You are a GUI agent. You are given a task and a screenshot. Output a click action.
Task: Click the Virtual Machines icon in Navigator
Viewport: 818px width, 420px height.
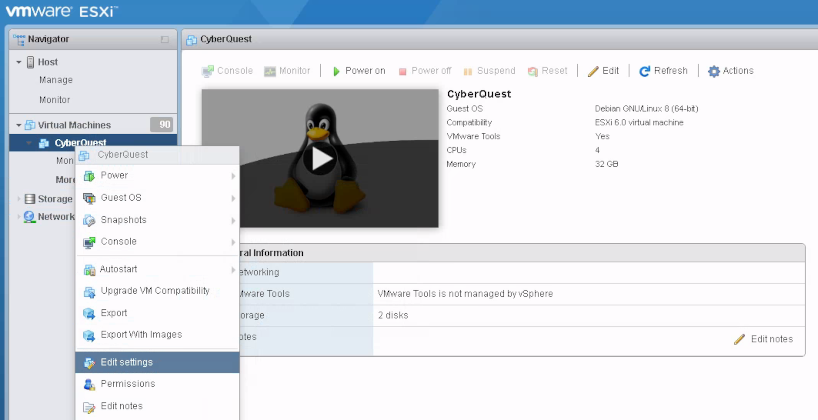coord(30,125)
